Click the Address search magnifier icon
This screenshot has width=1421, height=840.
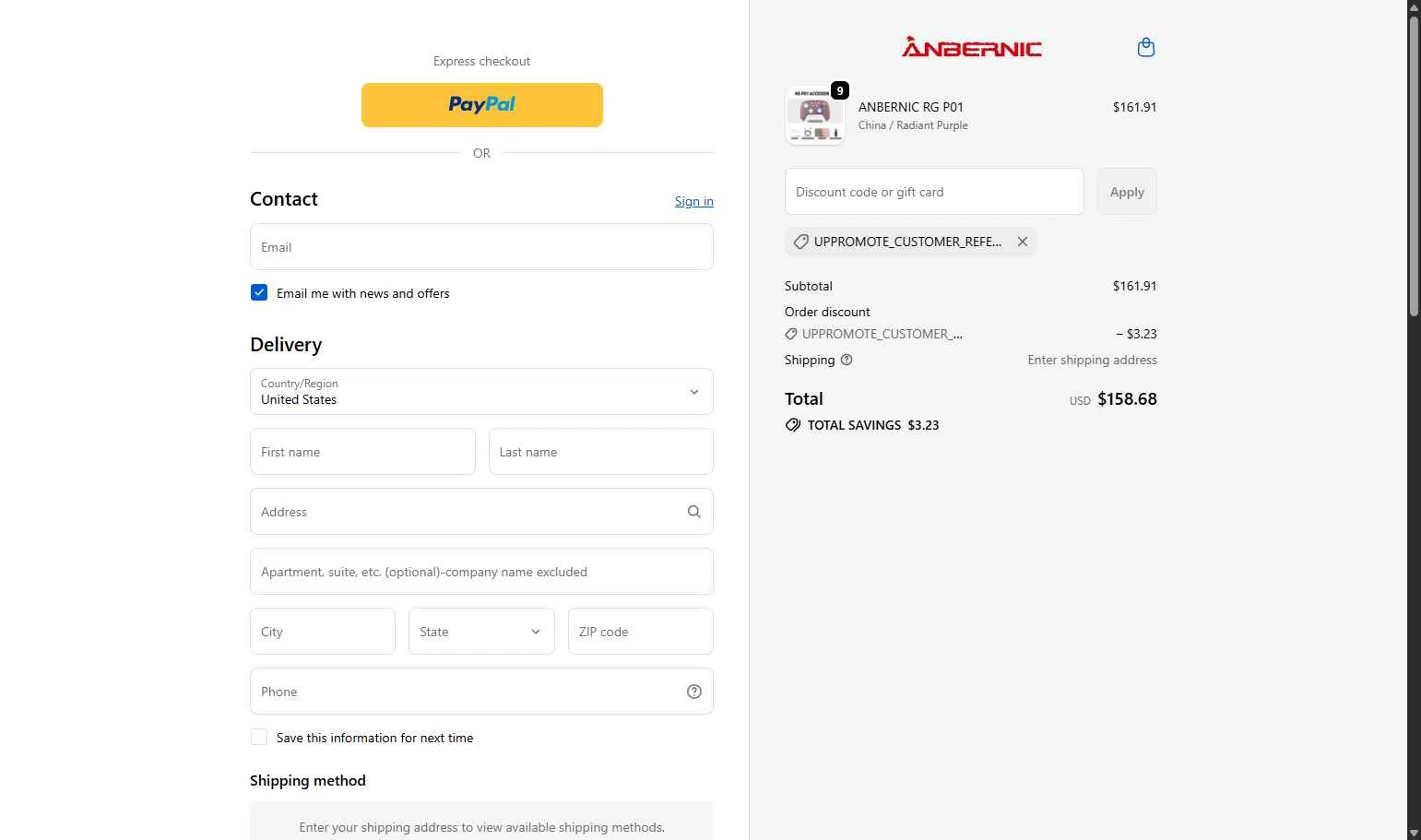(694, 512)
